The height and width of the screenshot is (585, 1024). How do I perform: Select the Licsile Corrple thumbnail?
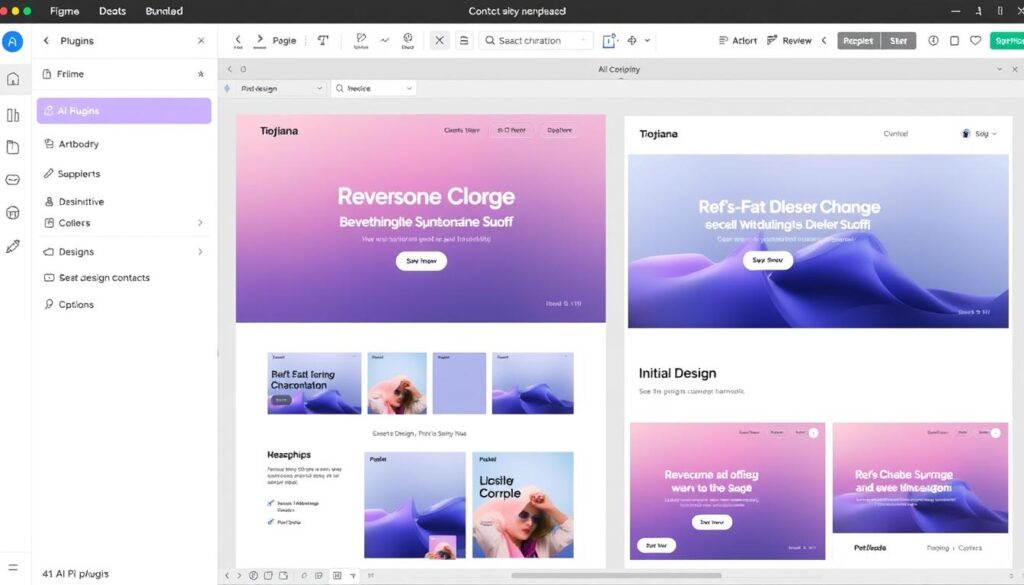click(x=523, y=505)
